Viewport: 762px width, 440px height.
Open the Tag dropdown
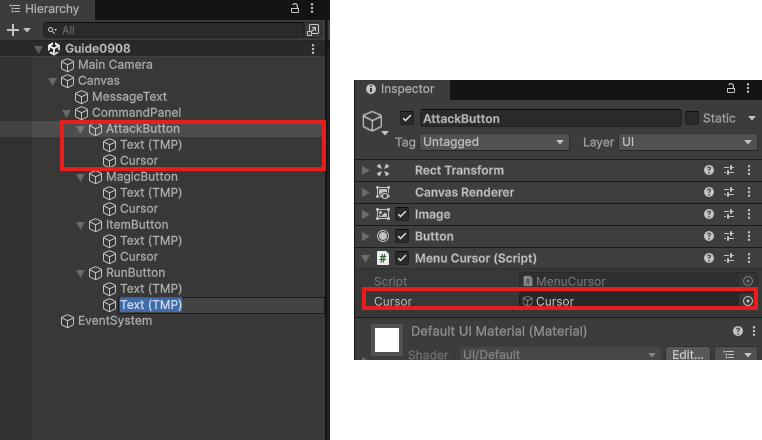pyautogui.click(x=494, y=142)
